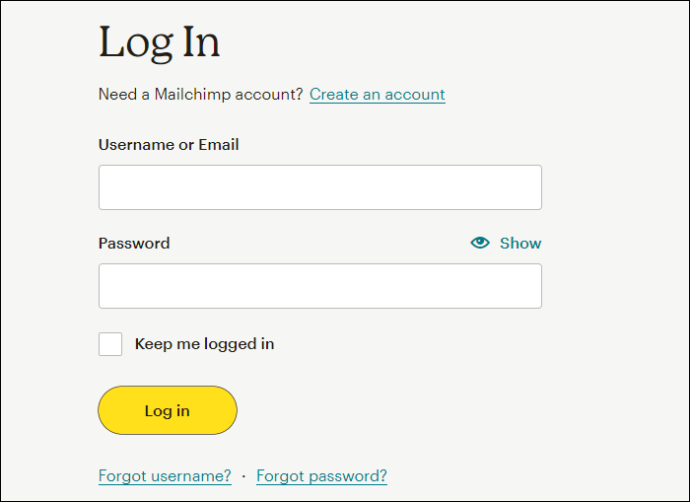Click the Need a Mailchimp account? text
The width and height of the screenshot is (690, 502).
(200, 94)
